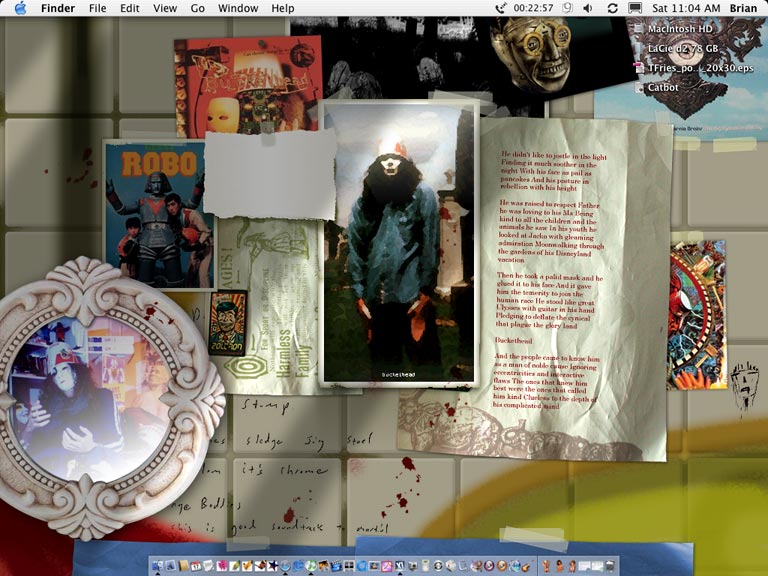Click the phone status icon in menu bar
This screenshot has height=576, width=768.
501,8
